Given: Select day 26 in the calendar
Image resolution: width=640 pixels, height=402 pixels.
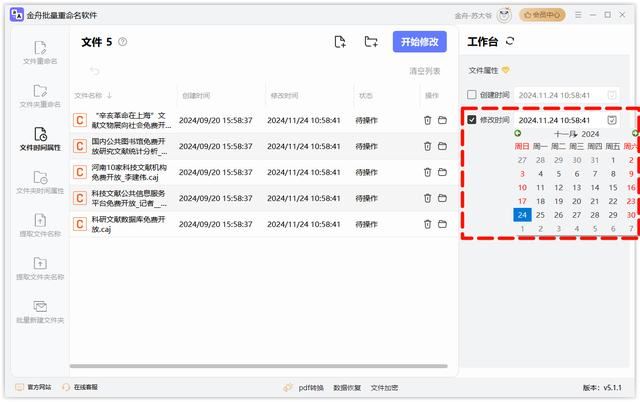Looking at the screenshot, I should [x=560, y=215].
